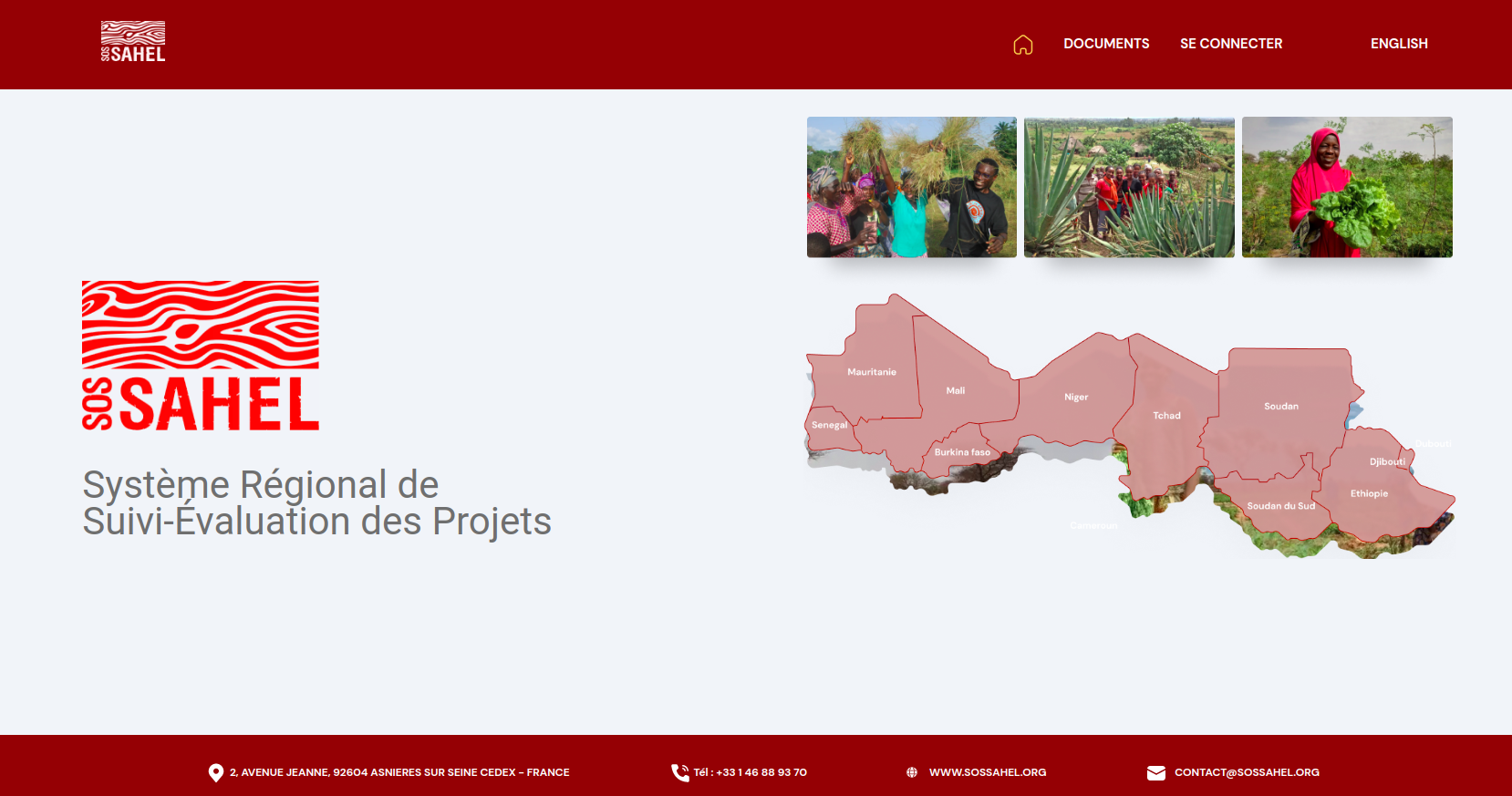This screenshot has height=796, width=1512.
Task: Click the globe icon in footer
Action: 912,772
